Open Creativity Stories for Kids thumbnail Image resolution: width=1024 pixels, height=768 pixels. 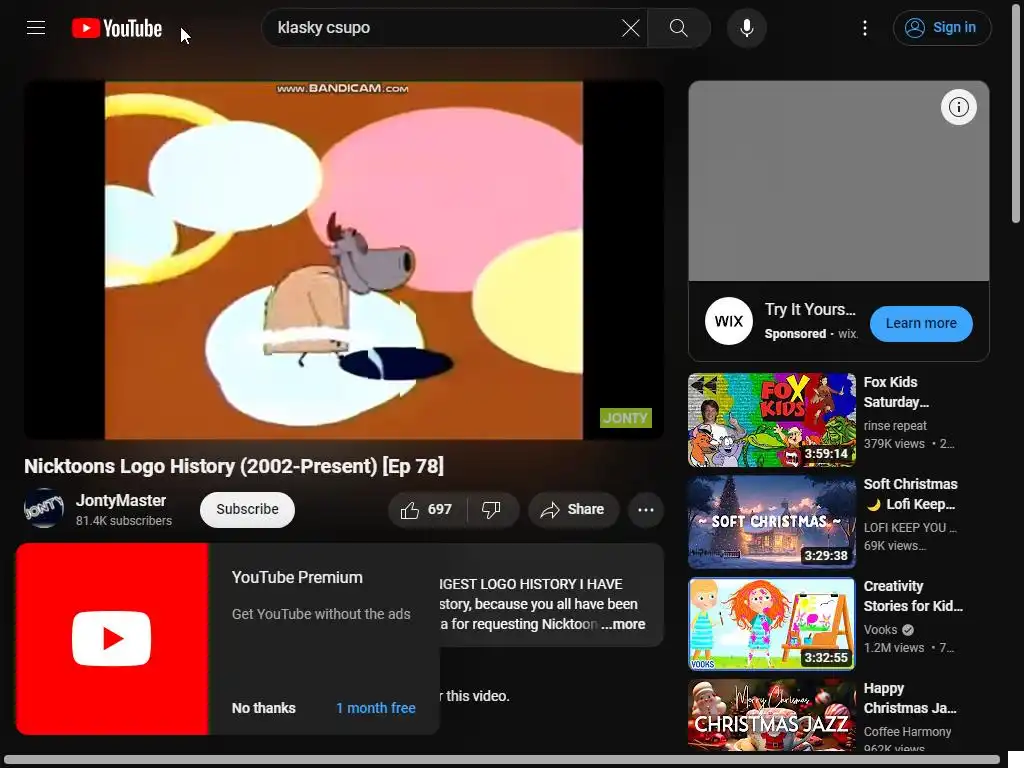click(x=772, y=624)
